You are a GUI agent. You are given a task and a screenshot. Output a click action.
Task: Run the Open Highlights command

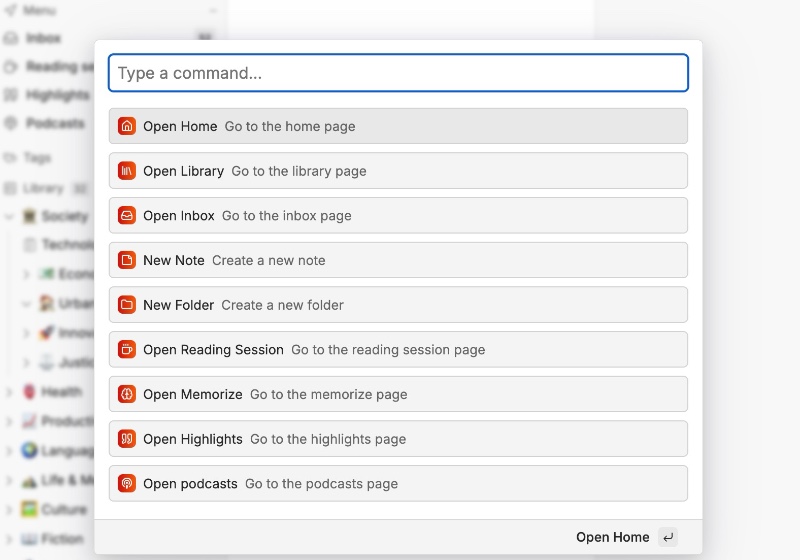point(398,439)
